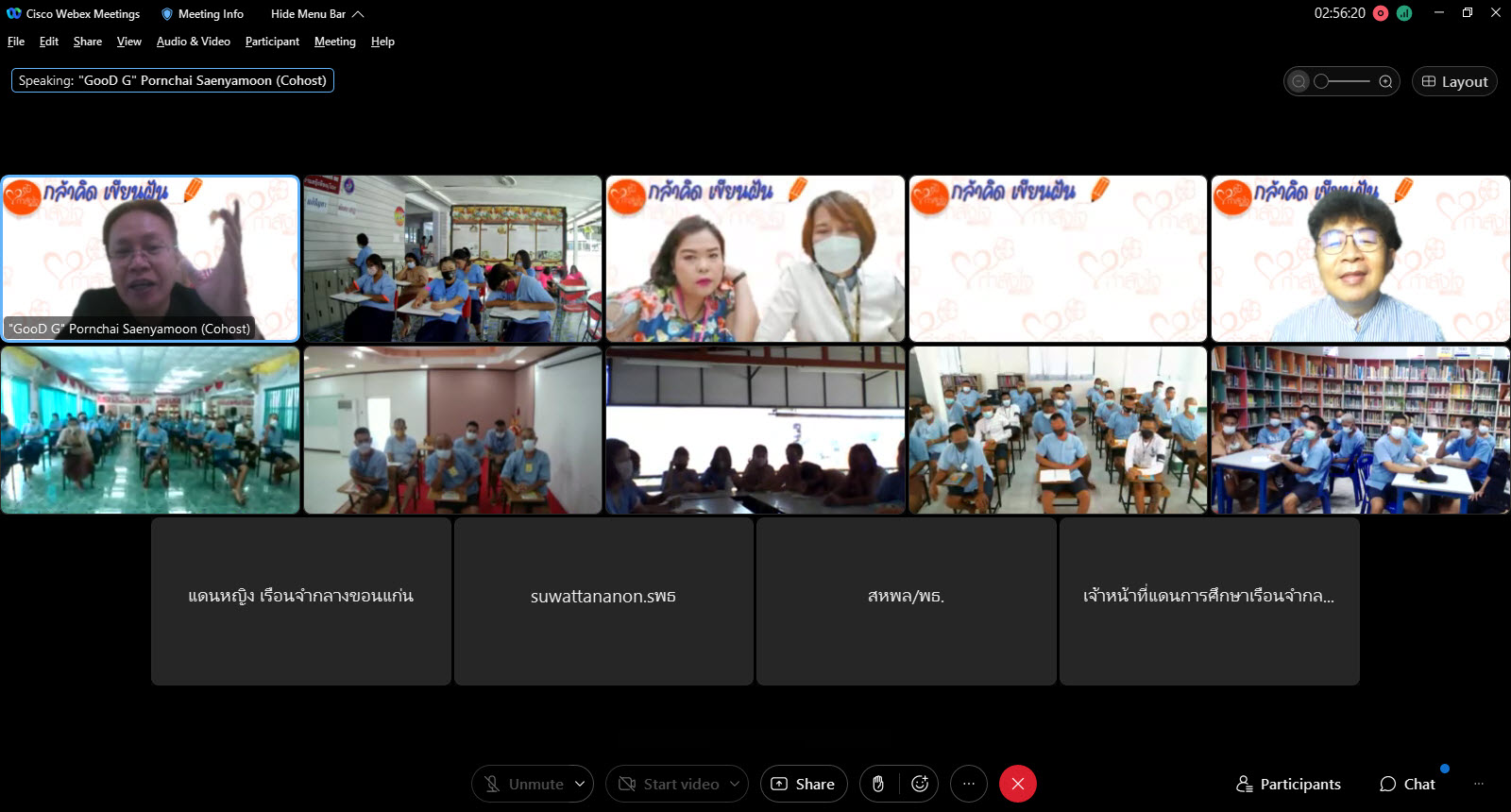
Task: Open the connection status indicator icon
Action: [1404, 13]
